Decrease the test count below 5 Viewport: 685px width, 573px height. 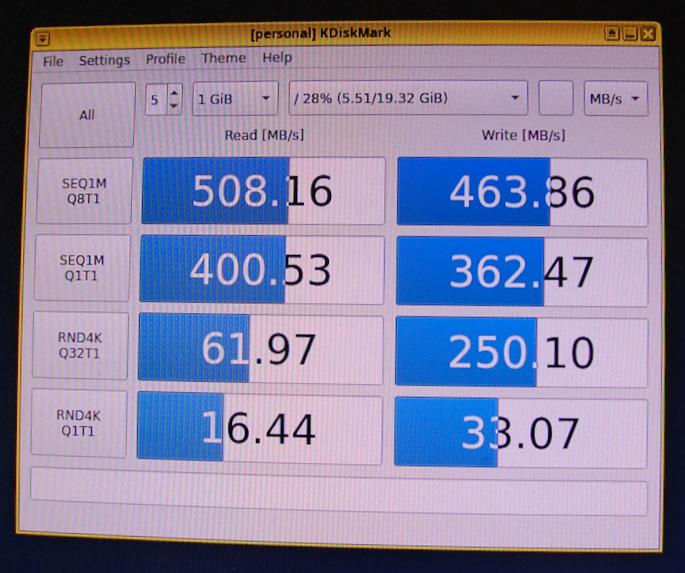174,106
